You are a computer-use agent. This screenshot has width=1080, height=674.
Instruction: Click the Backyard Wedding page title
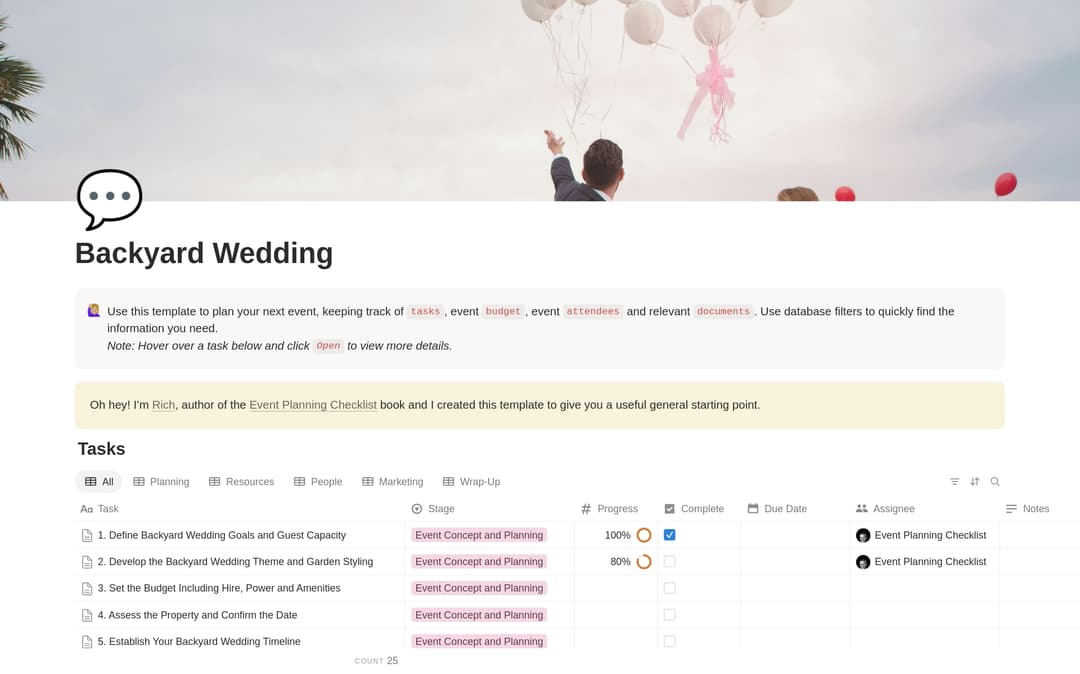coord(204,253)
